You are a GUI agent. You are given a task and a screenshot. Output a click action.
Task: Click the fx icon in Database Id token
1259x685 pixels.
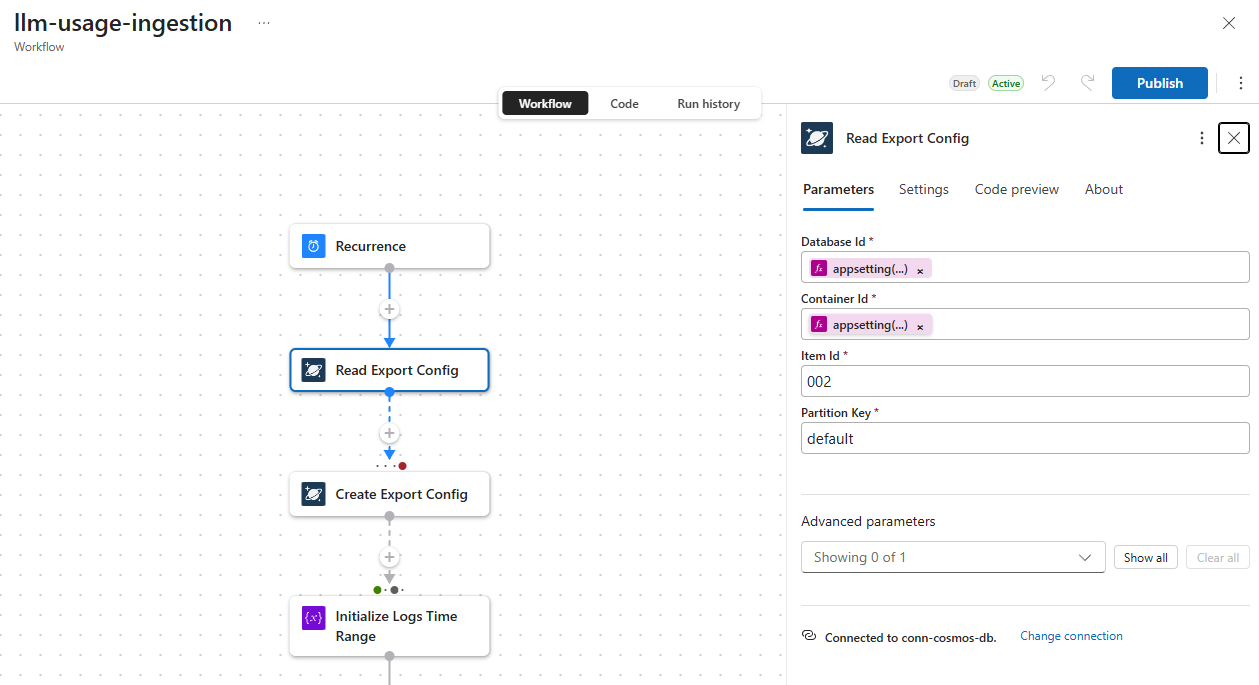coord(819,268)
